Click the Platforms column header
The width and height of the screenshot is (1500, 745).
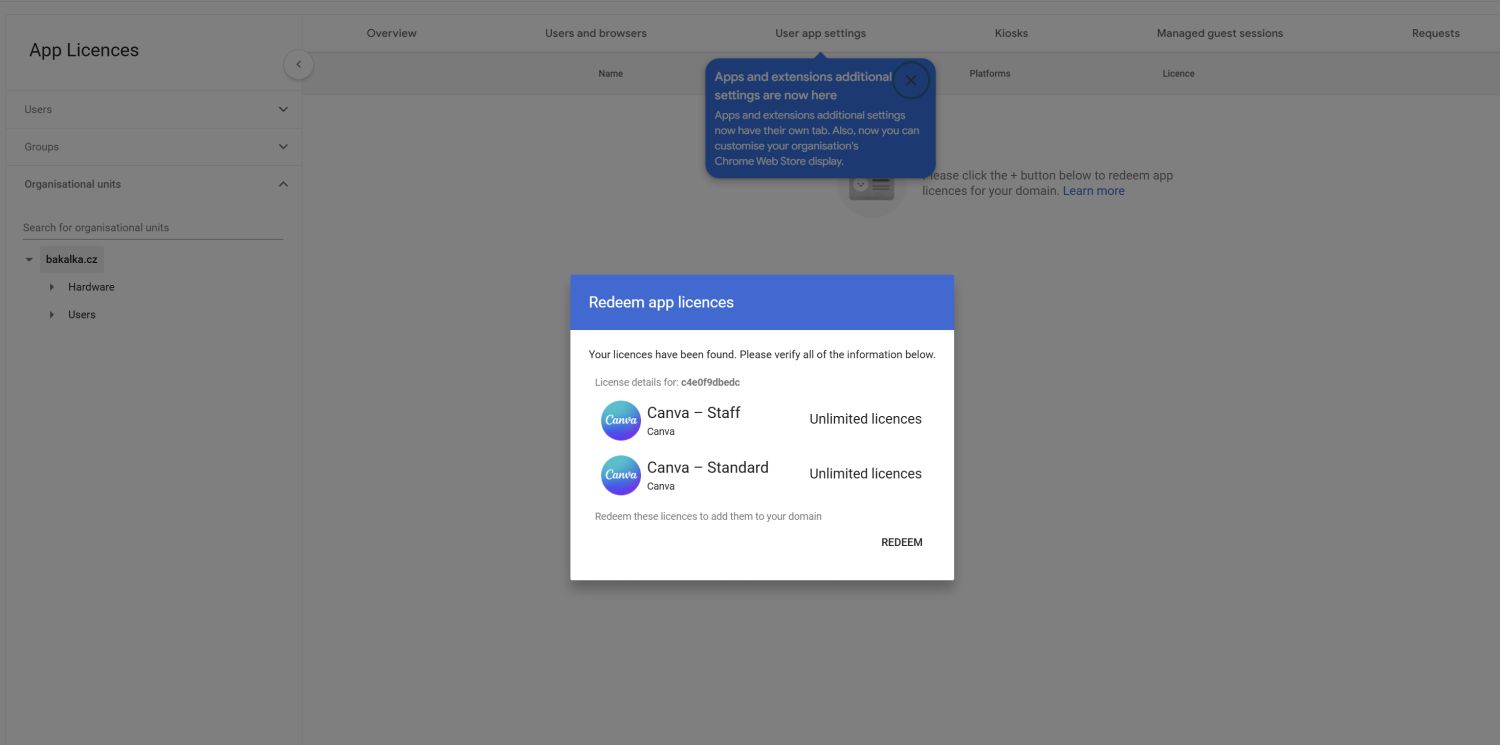pyautogui.click(x=990, y=74)
